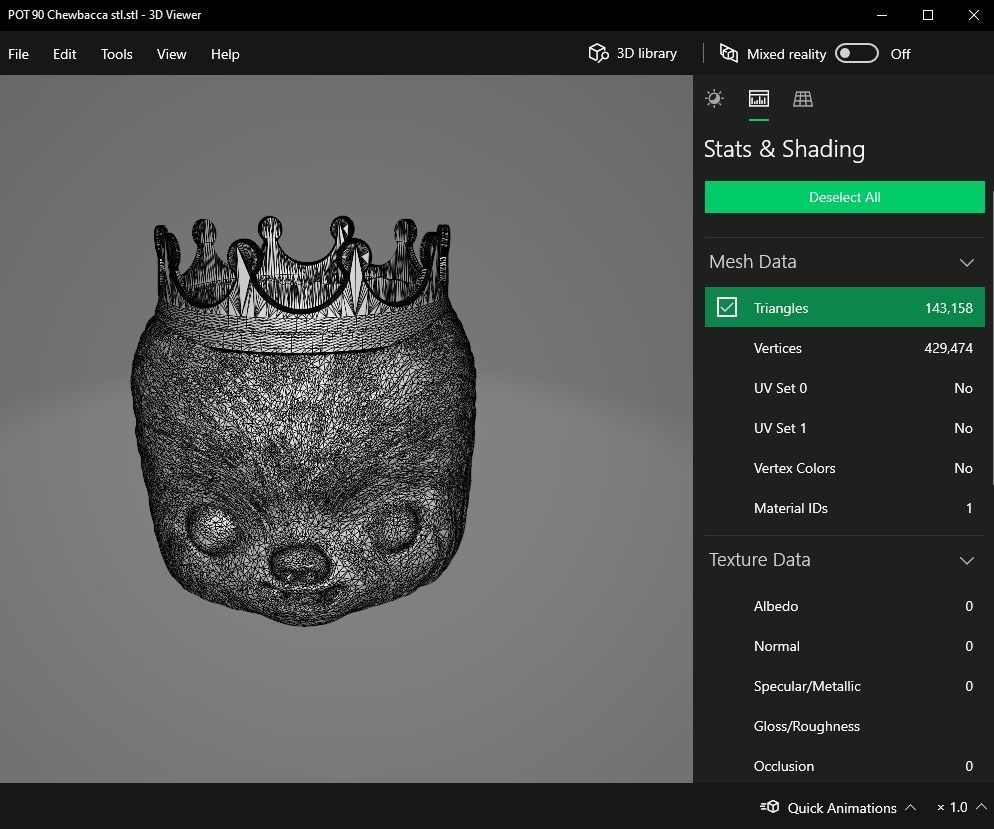Open the Help menu
Viewport: 994px width, 829px height.
point(225,54)
